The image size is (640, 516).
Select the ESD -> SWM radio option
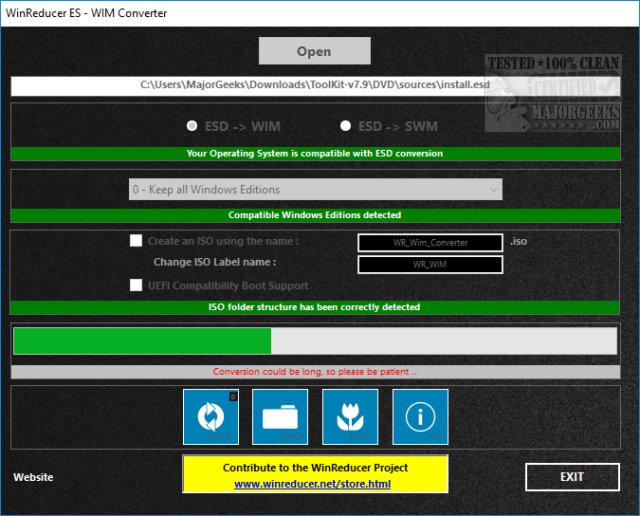346,126
